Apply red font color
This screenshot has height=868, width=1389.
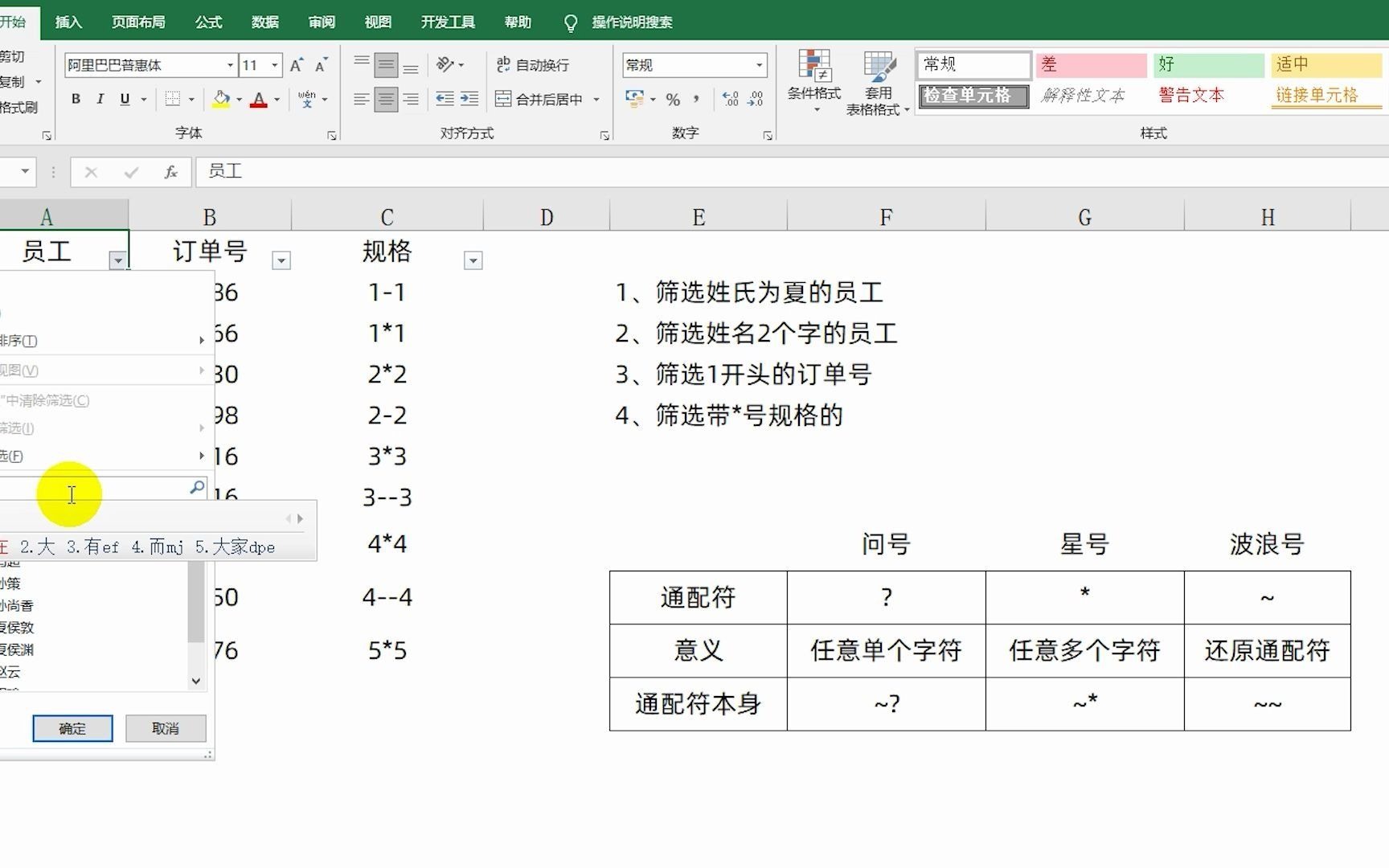[258, 99]
